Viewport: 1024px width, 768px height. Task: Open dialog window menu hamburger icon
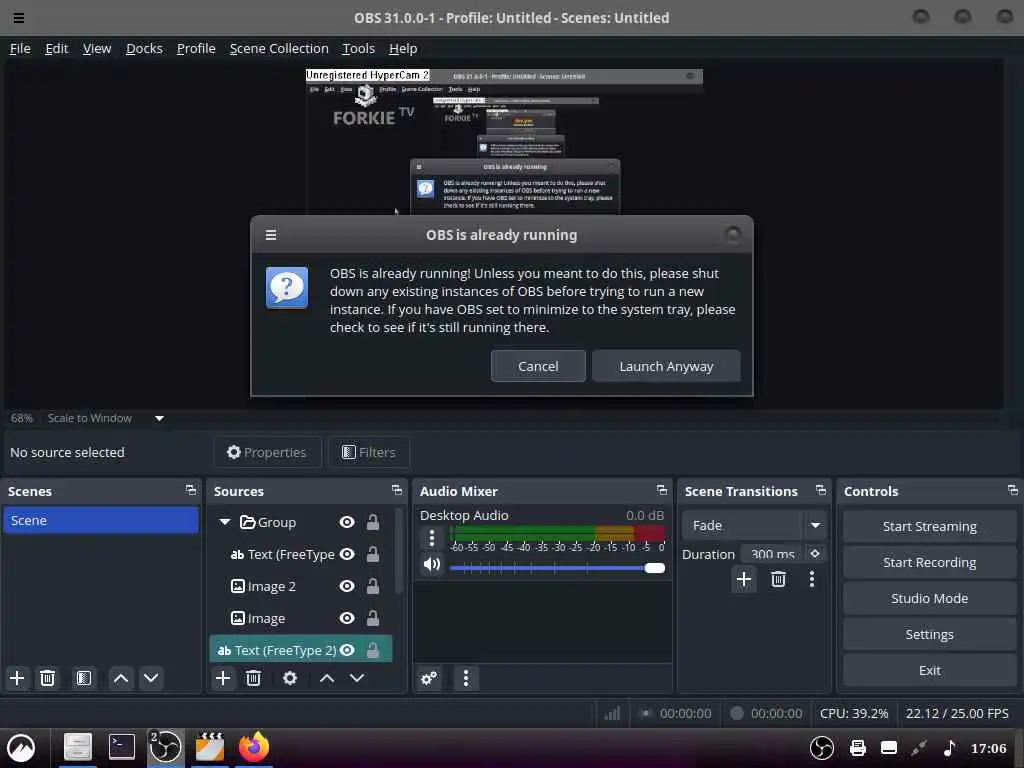271,234
